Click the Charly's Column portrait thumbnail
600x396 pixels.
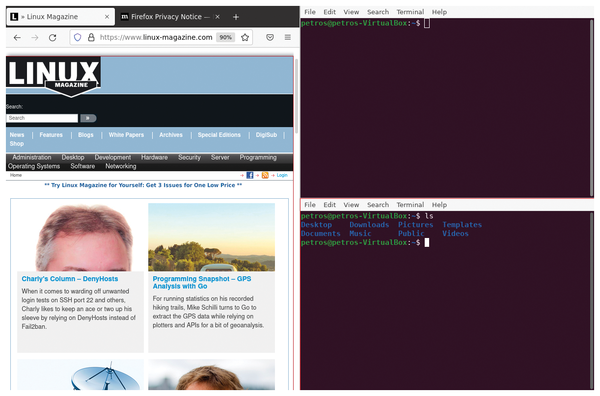click(x=80, y=237)
